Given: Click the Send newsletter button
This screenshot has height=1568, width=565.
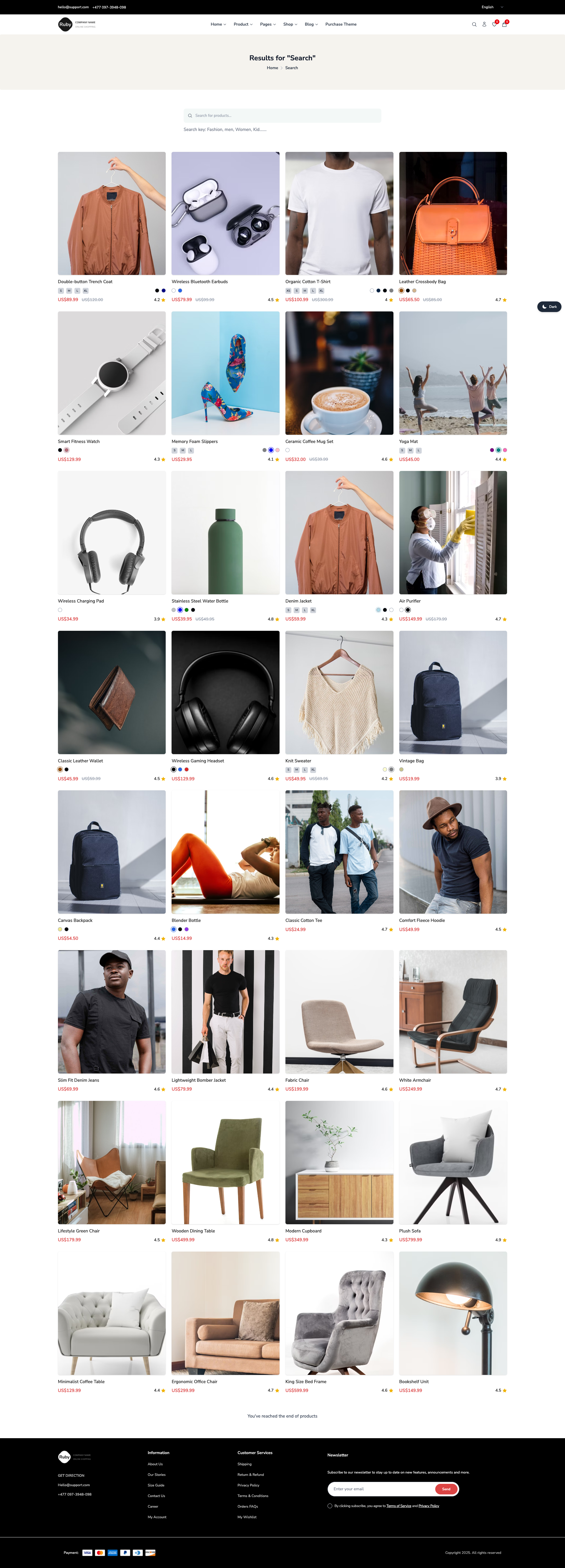Looking at the screenshot, I should coord(446,1489).
